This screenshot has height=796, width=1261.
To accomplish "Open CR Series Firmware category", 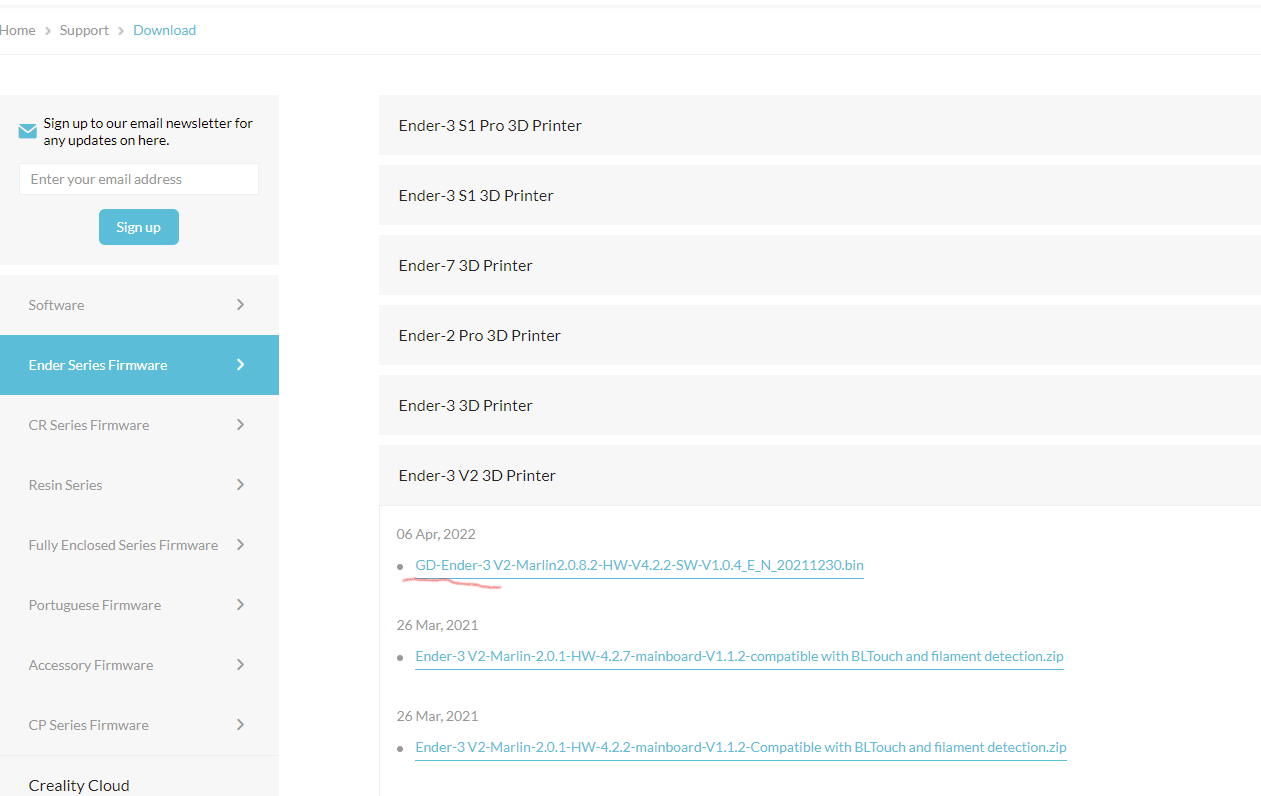I will [139, 425].
